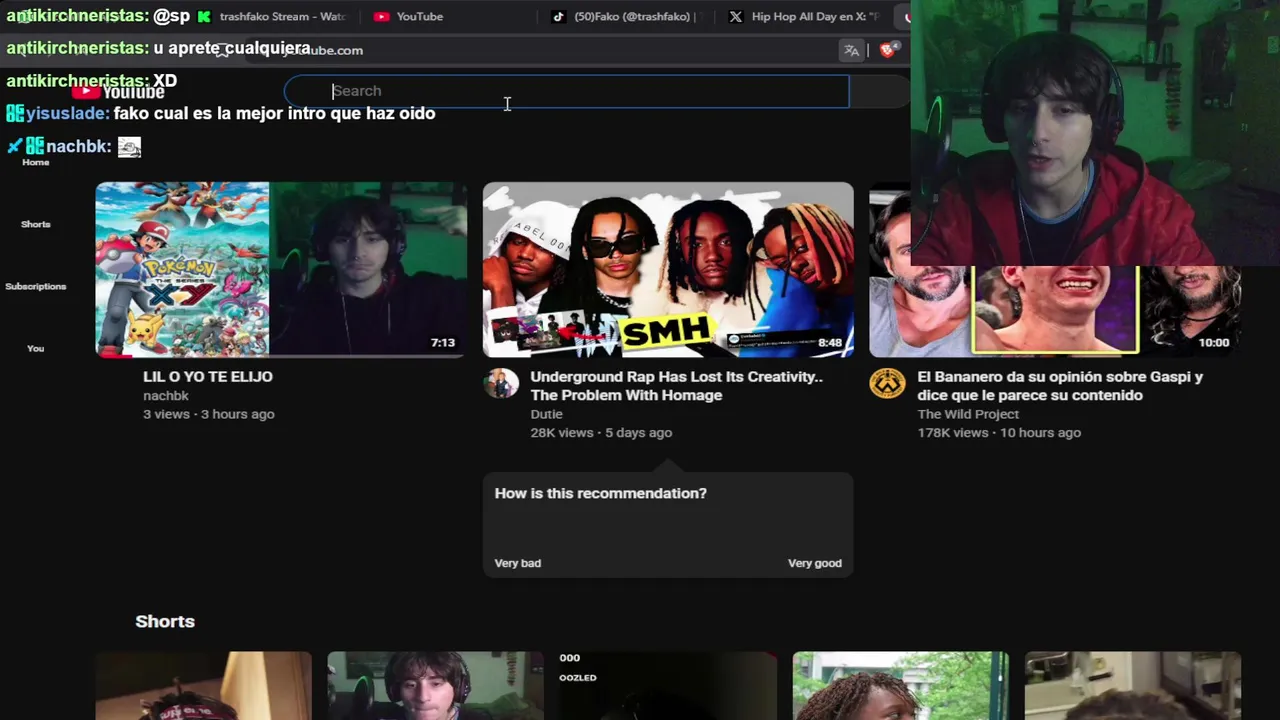This screenshot has height=720, width=1280.
Task: Click the 8:48 duration badge
Action: [x=830, y=343]
